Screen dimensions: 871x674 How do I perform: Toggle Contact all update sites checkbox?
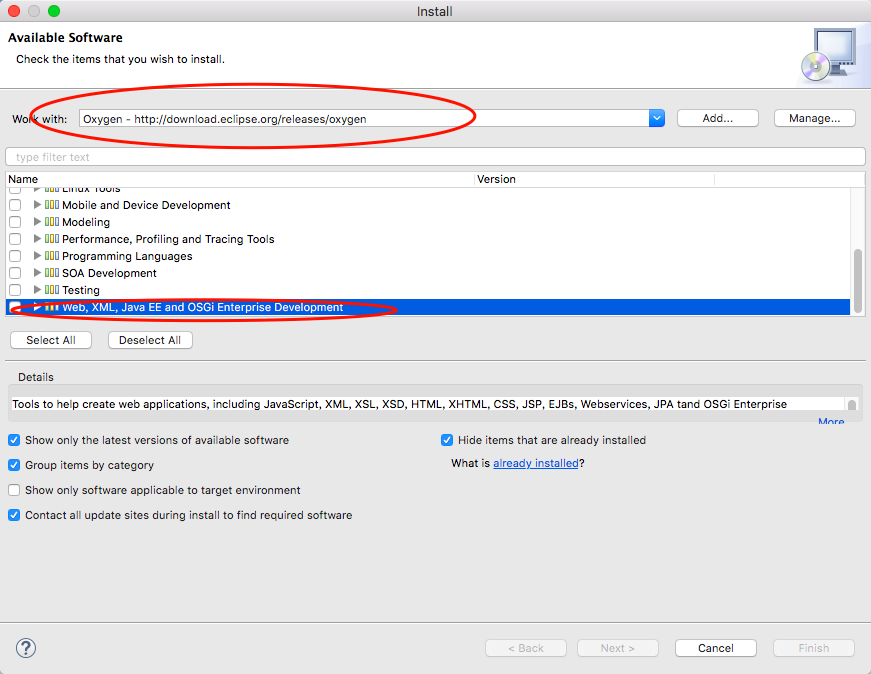pos(14,515)
